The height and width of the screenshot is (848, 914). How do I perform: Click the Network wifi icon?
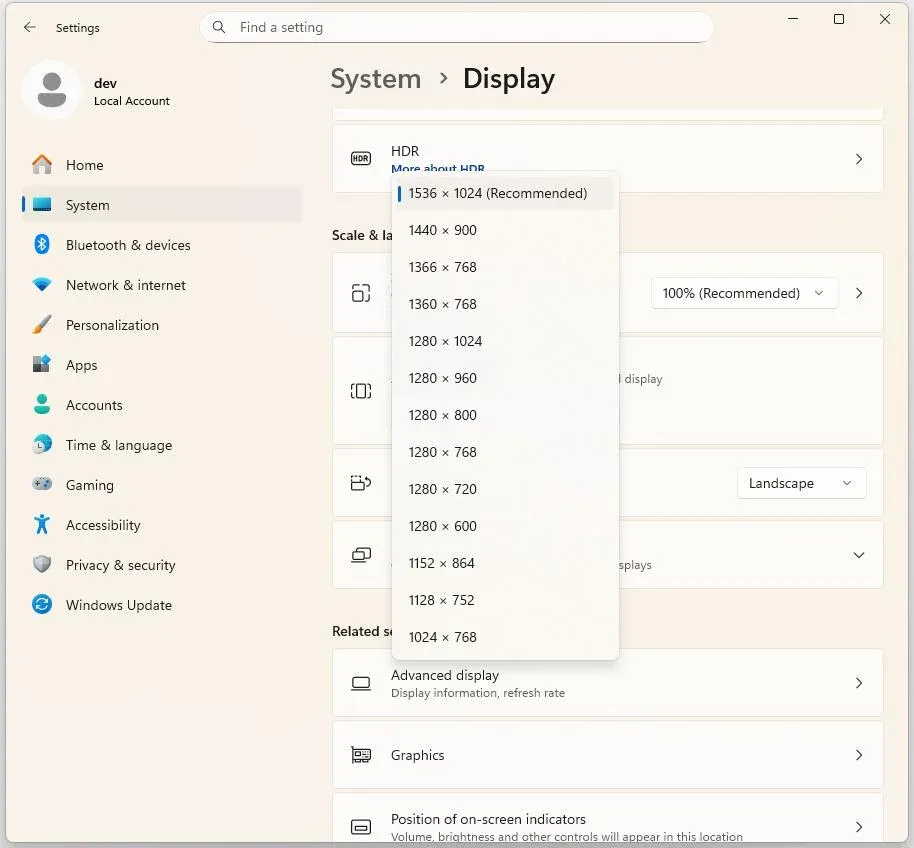[x=42, y=285]
